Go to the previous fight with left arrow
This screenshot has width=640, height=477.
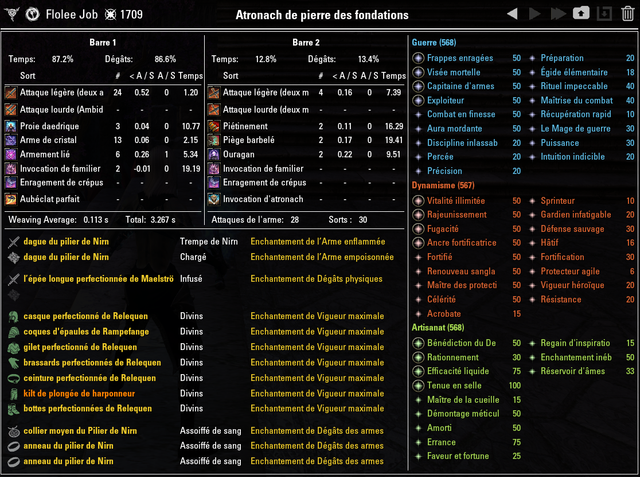(513, 14)
